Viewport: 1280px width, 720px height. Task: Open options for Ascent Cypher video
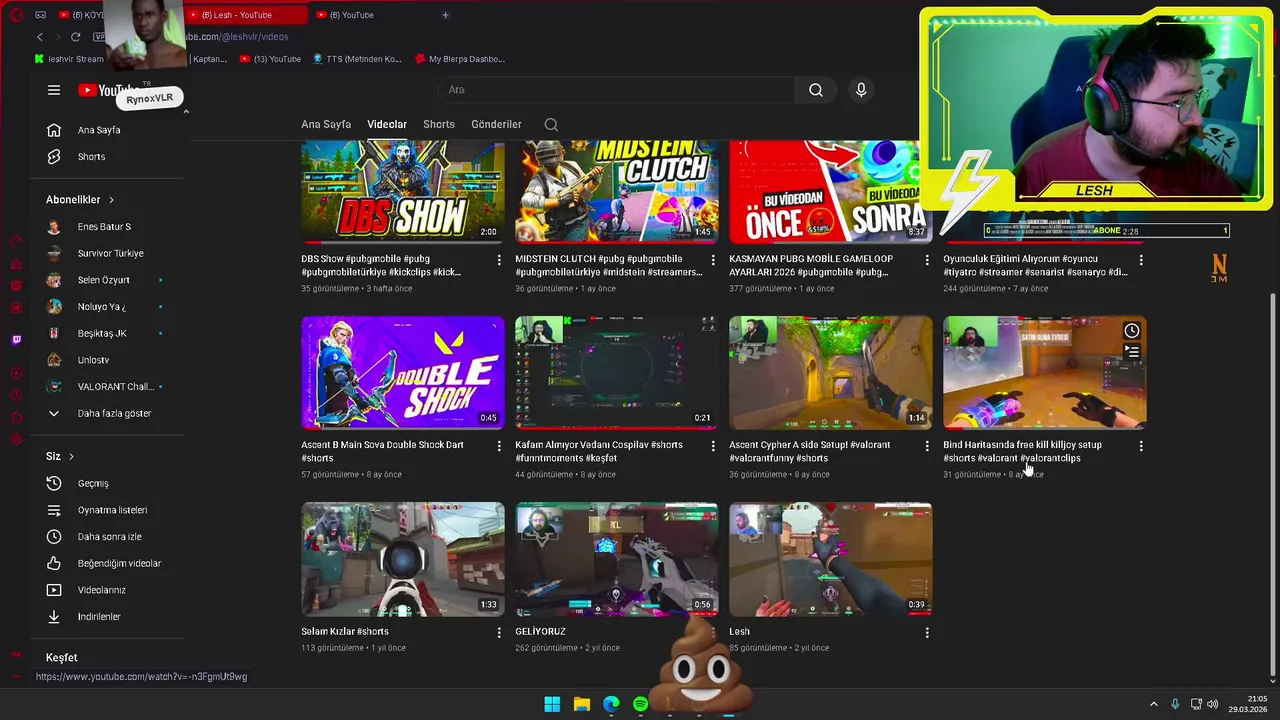(x=927, y=446)
